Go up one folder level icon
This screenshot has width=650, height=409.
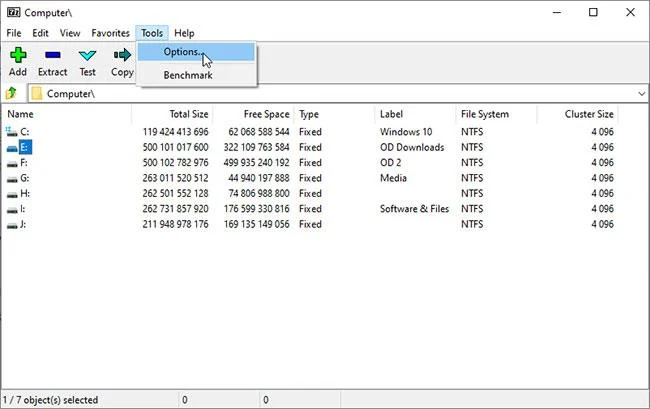(x=11, y=93)
